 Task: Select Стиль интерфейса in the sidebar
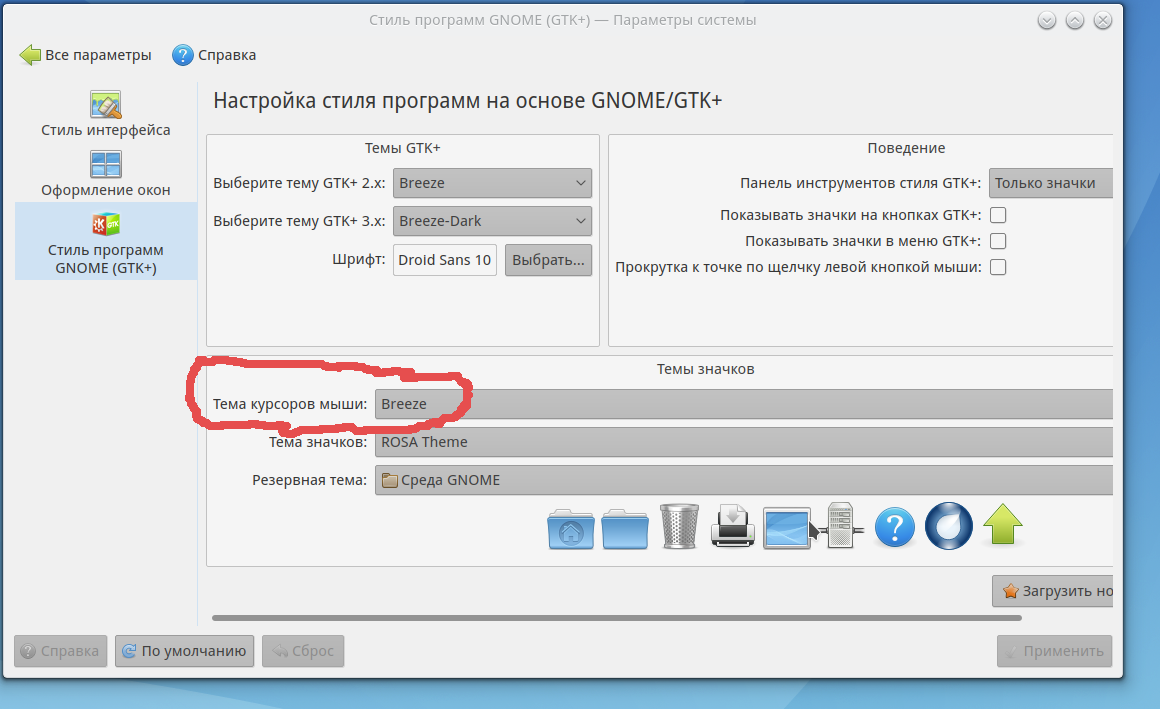click(x=106, y=114)
